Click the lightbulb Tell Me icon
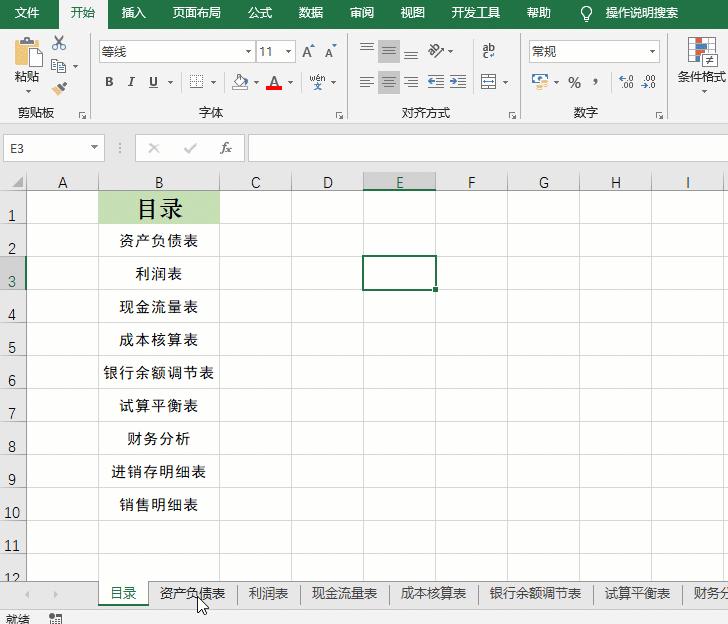This screenshot has width=728, height=624. coord(586,13)
